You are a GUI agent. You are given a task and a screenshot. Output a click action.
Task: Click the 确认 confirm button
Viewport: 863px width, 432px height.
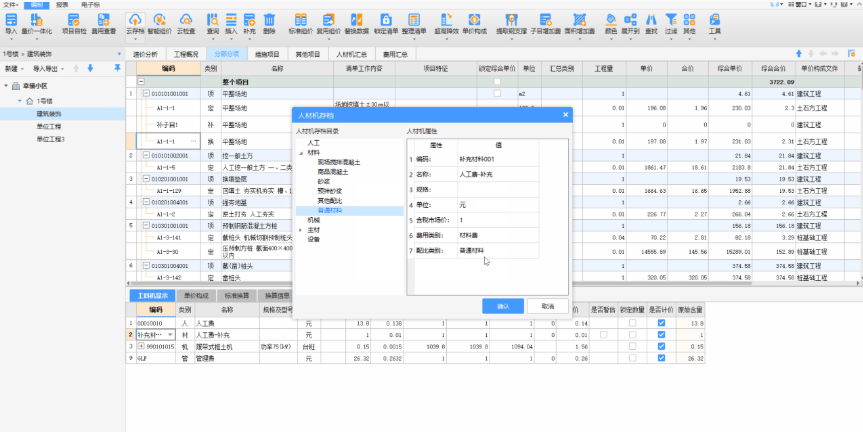pos(503,306)
